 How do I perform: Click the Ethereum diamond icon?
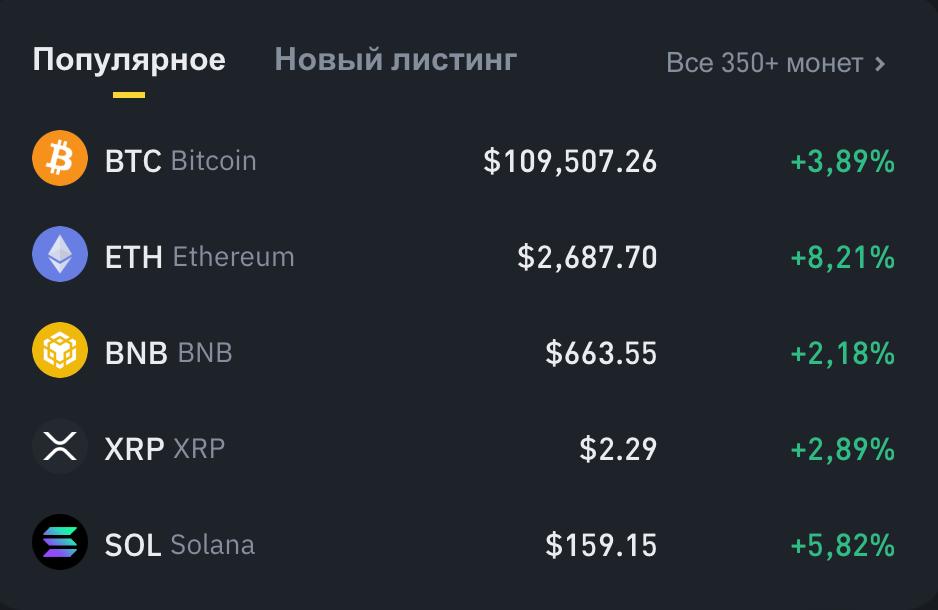[x=60, y=256]
